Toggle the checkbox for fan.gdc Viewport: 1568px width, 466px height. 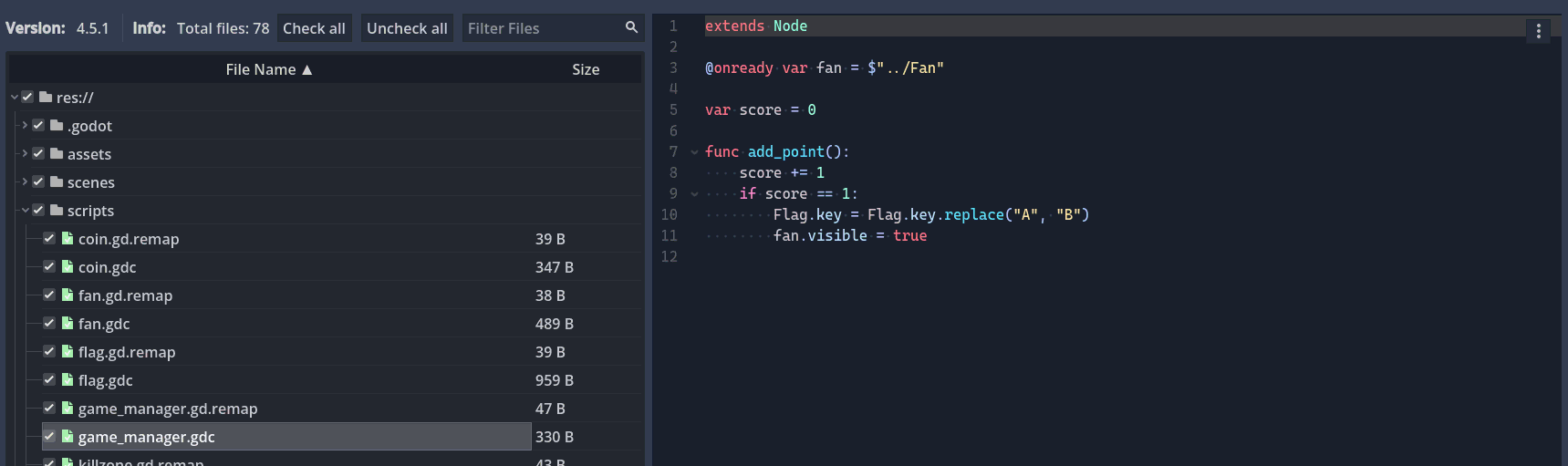point(49,324)
